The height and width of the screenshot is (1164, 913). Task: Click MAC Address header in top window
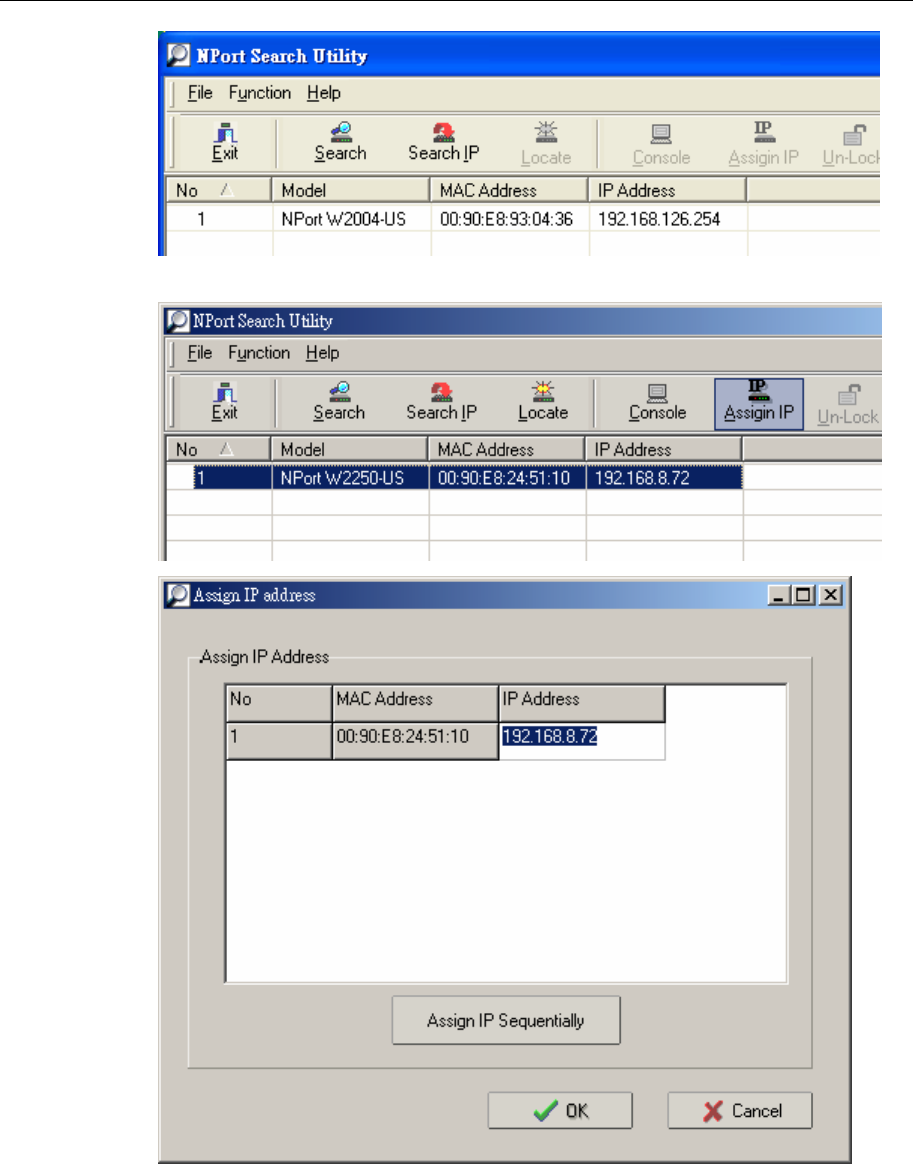click(x=509, y=190)
